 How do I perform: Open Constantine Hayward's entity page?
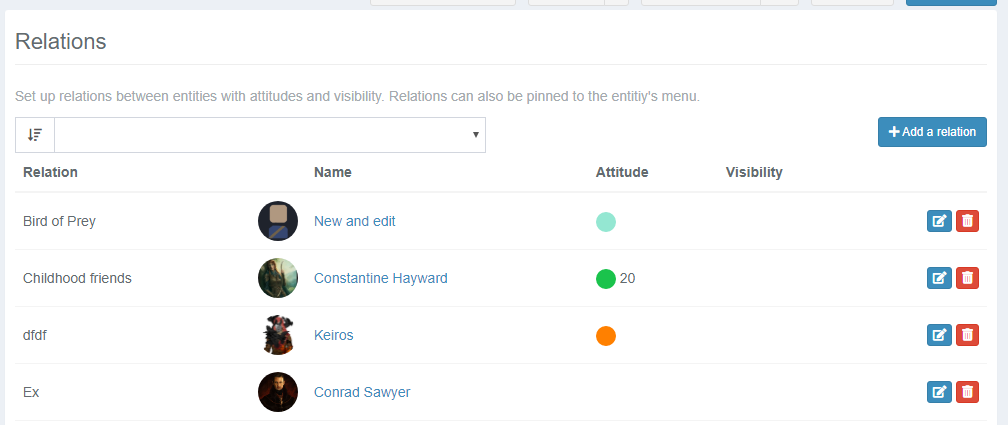click(x=380, y=278)
